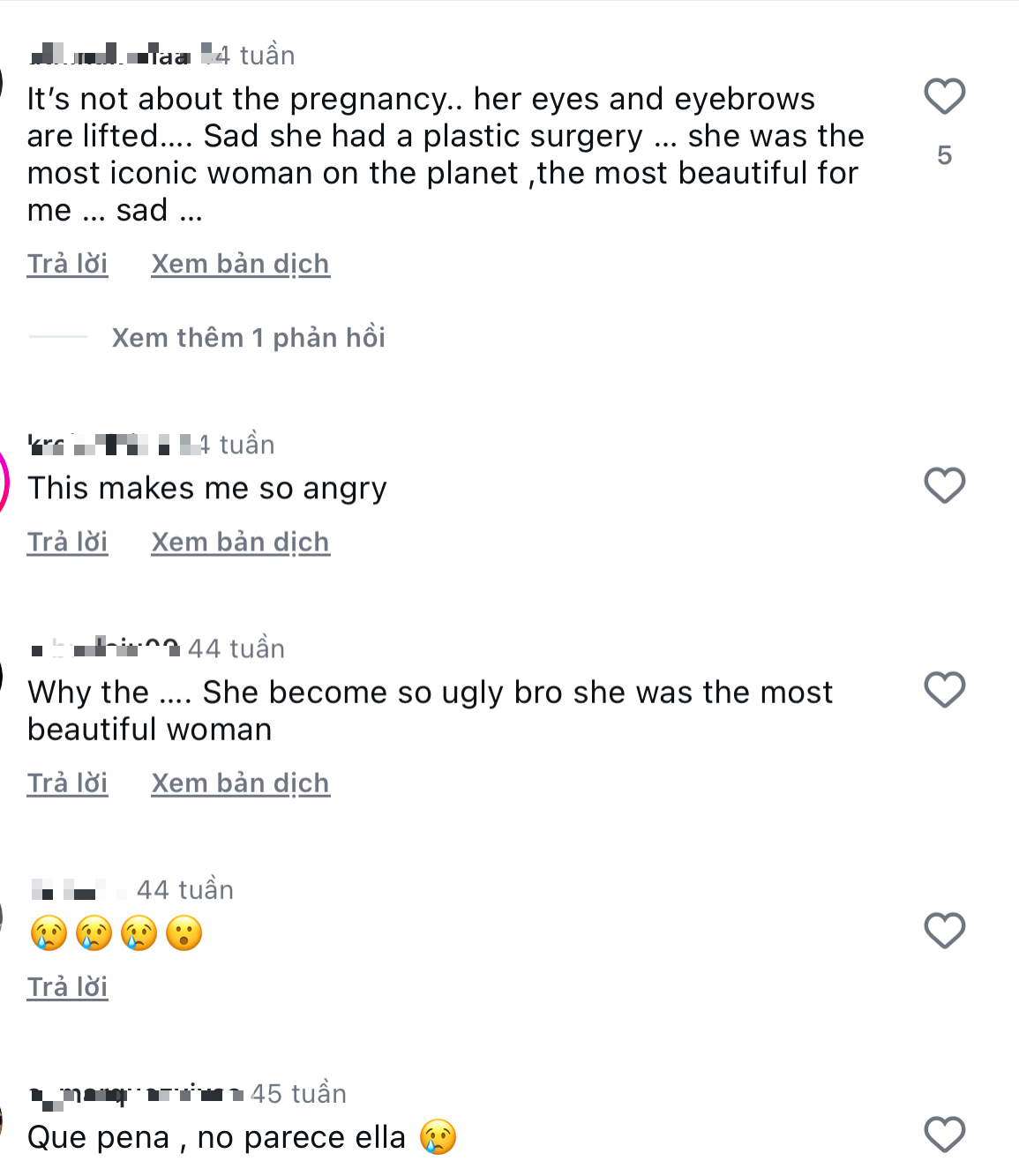Viewport: 1019px width, 1176px height.
Task: Heart the "Que pena" comment
Action: [944, 1135]
